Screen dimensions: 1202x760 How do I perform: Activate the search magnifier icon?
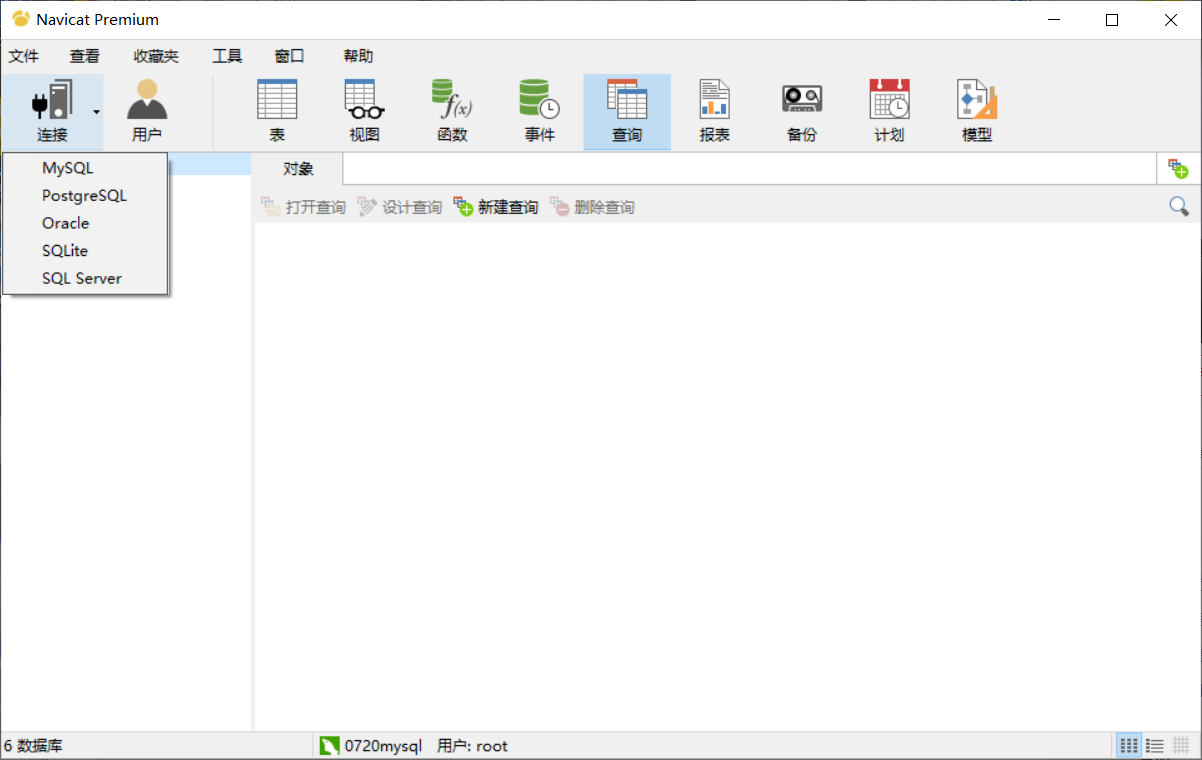[1178, 206]
